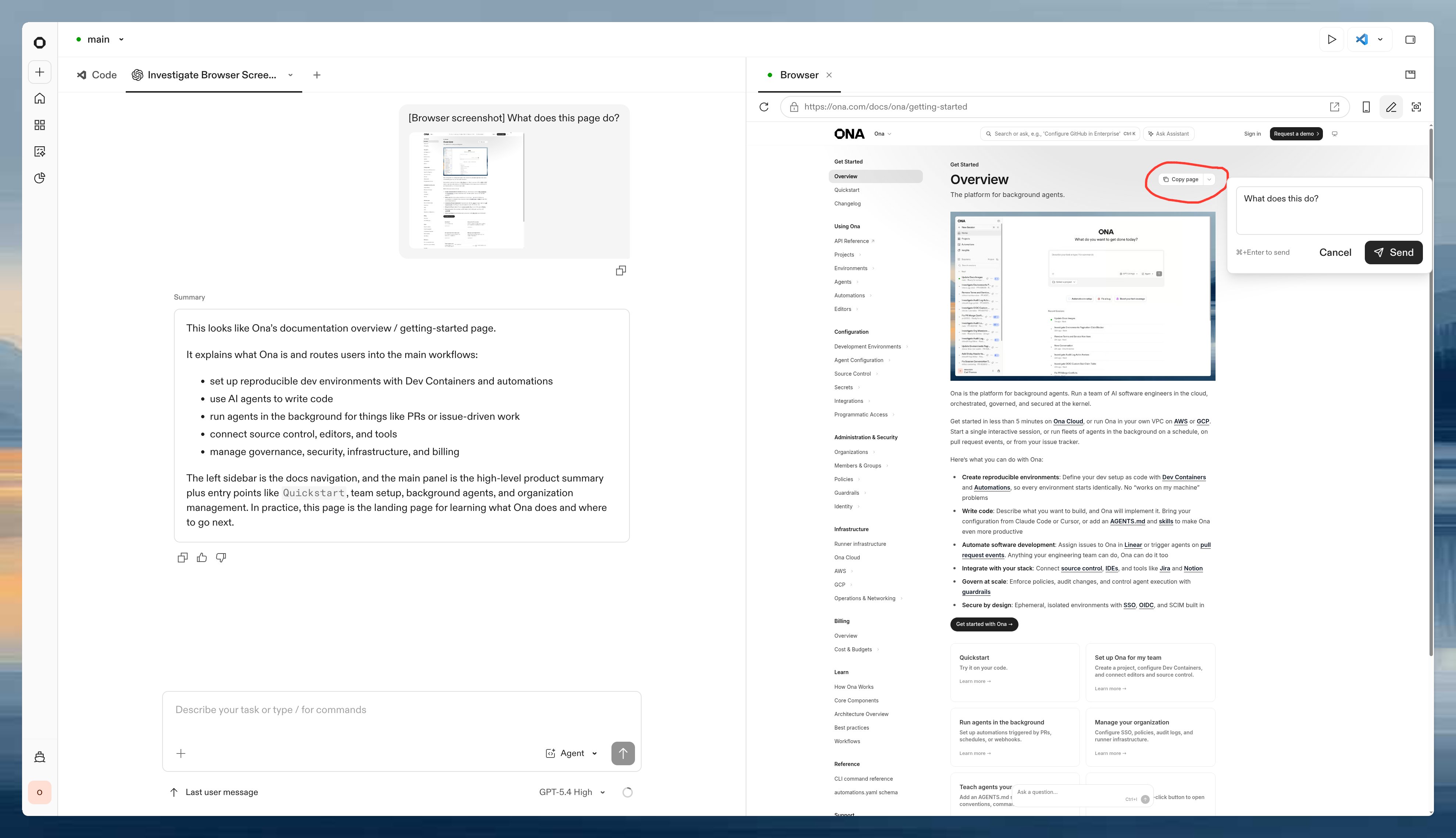Open the environment in VS Code via top-bar icon
The width and height of the screenshot is (1456, 838).
[1362, 39]
